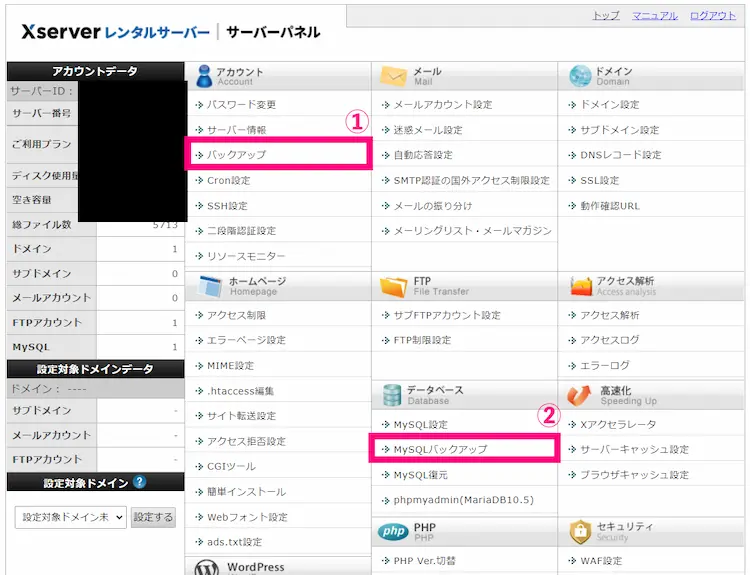The width and height of the screenshot is (750, 575).
Task: Open 二段階認証設定
Action: 241,231
